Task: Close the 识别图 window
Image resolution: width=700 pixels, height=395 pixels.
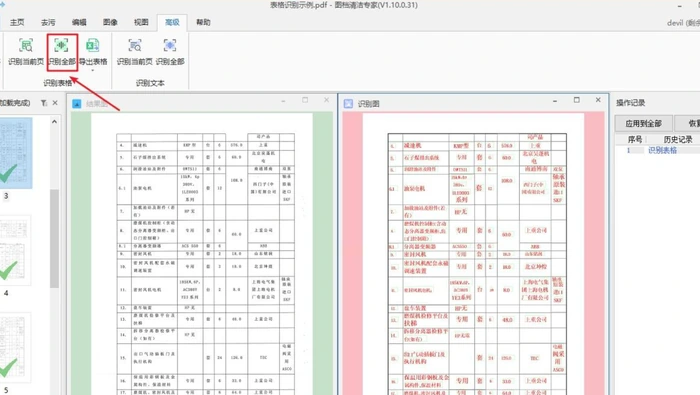Action: tap(598, 100)
